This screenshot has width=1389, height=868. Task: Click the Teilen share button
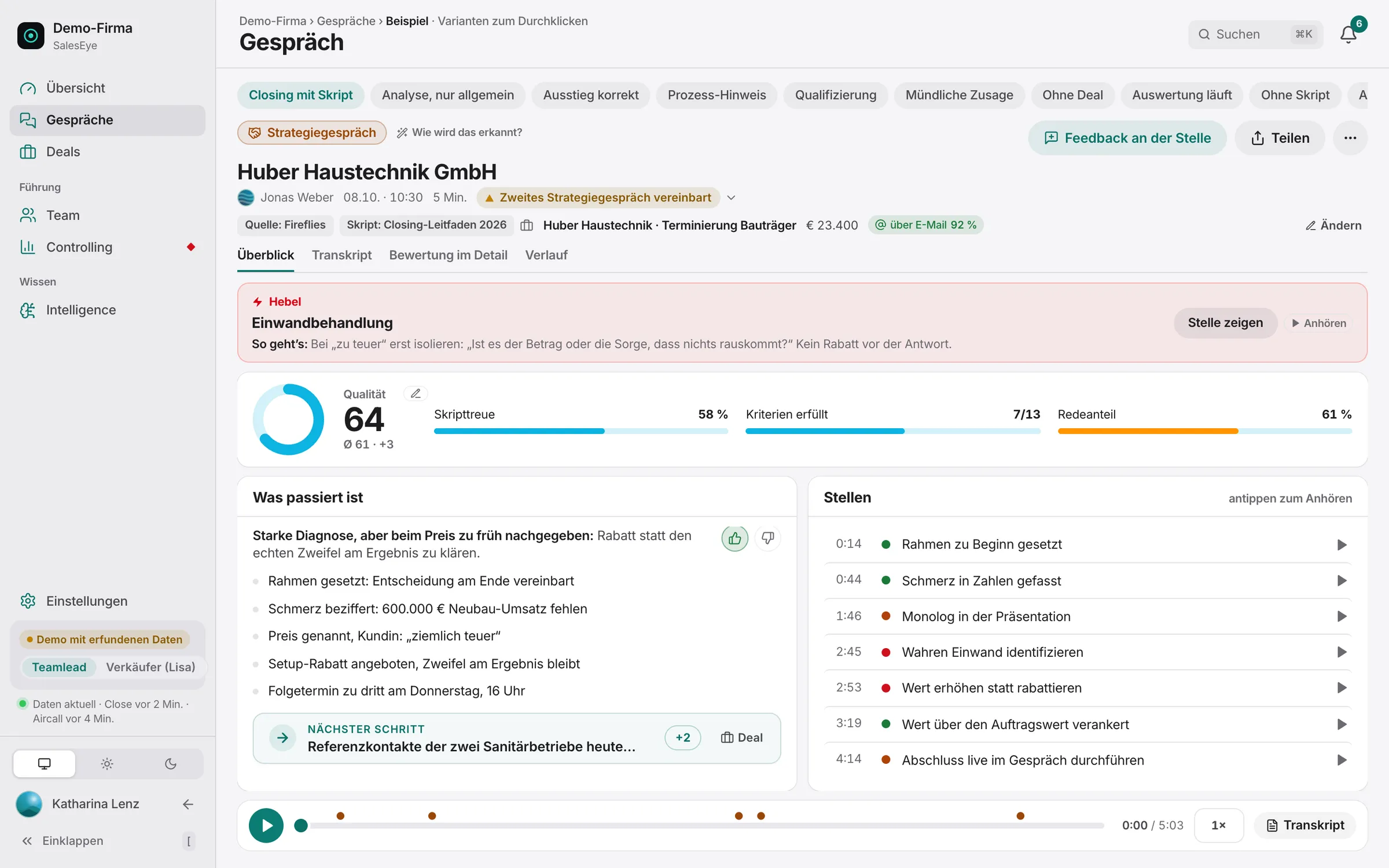coord(1280,138)
